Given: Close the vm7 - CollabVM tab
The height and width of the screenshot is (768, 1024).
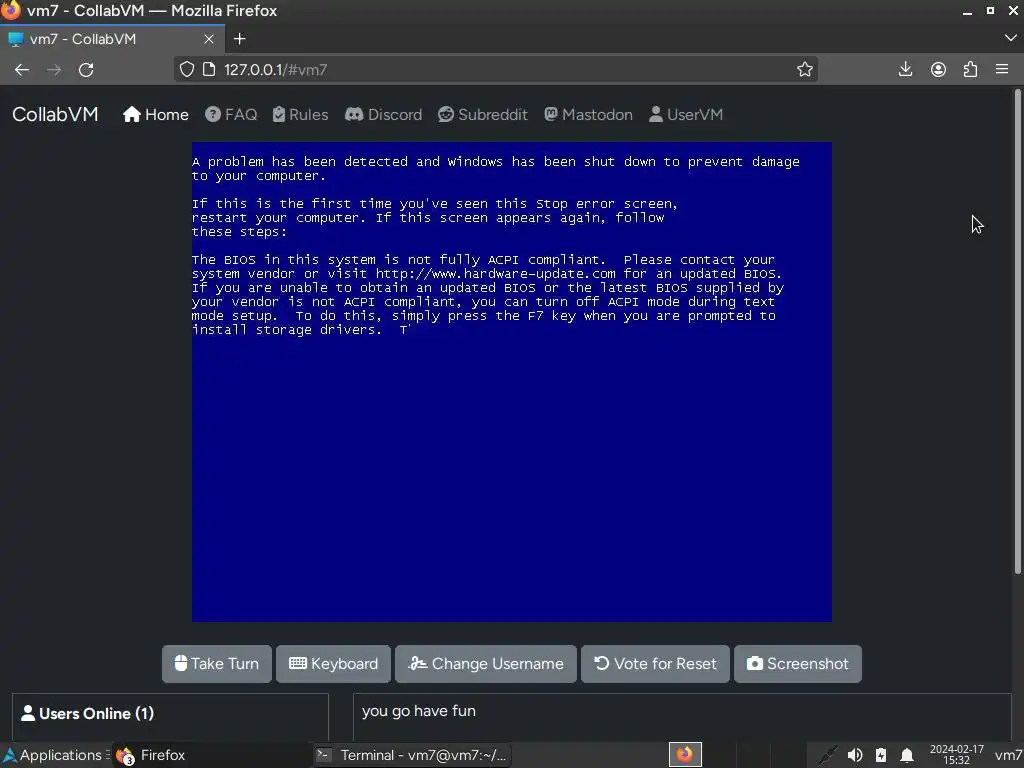Looking at the screenshot, I should [209, 39].
